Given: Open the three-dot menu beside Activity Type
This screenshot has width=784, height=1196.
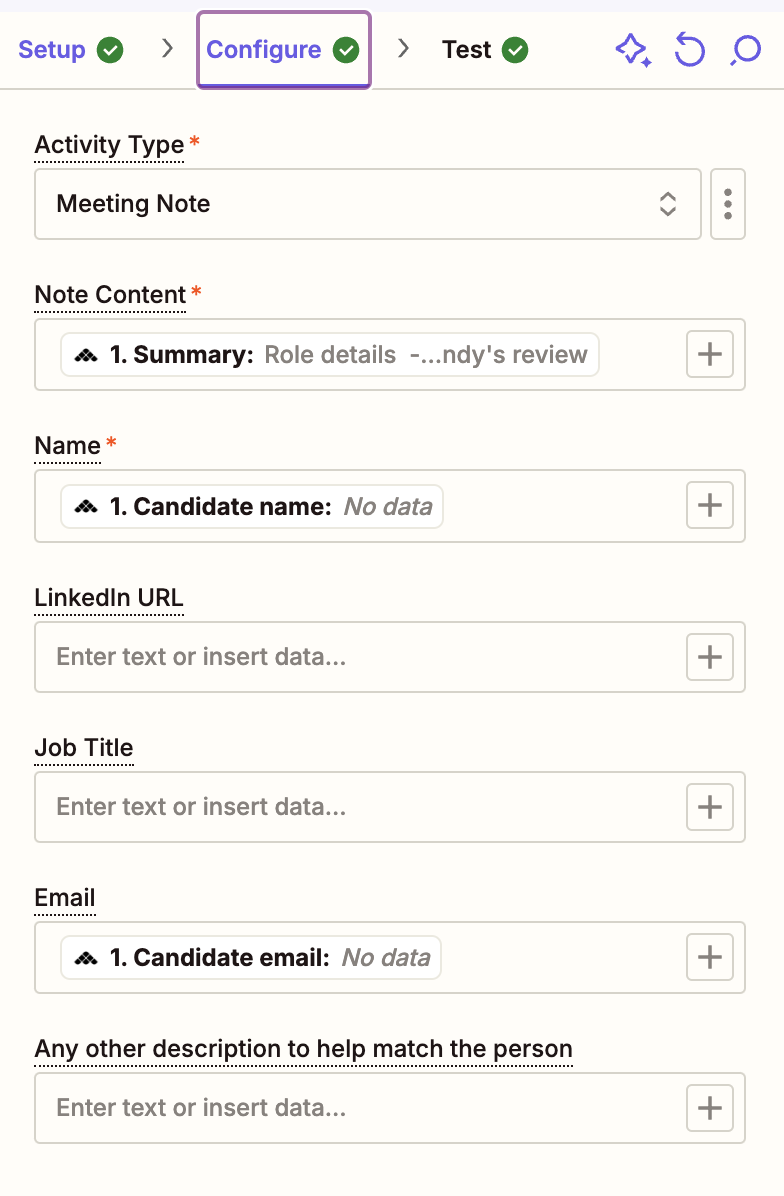Looking at the screenshot, I should click(728, 204).
